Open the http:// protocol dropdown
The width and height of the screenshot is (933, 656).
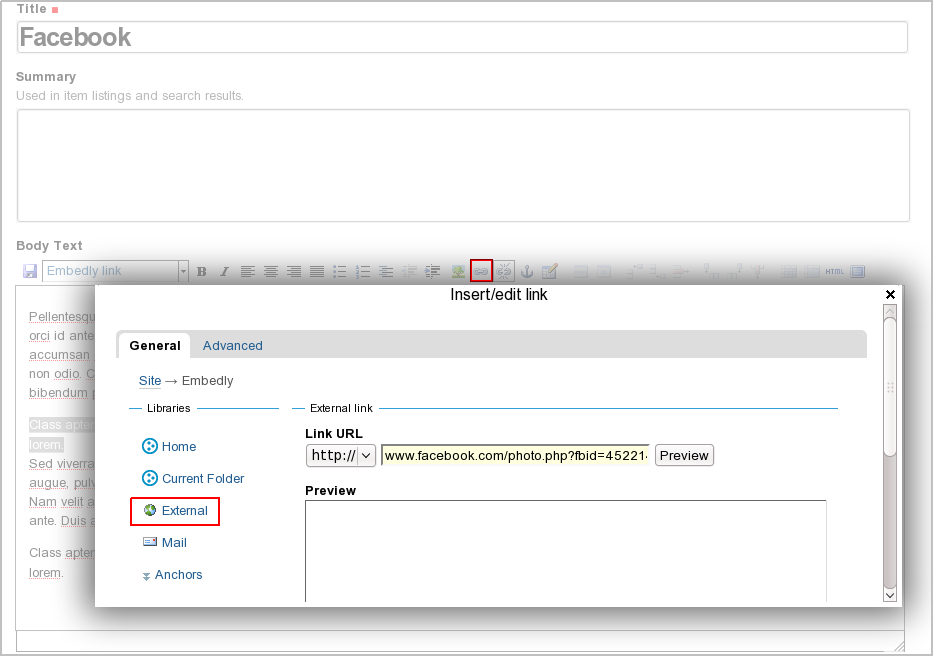(x=340, y=455)
